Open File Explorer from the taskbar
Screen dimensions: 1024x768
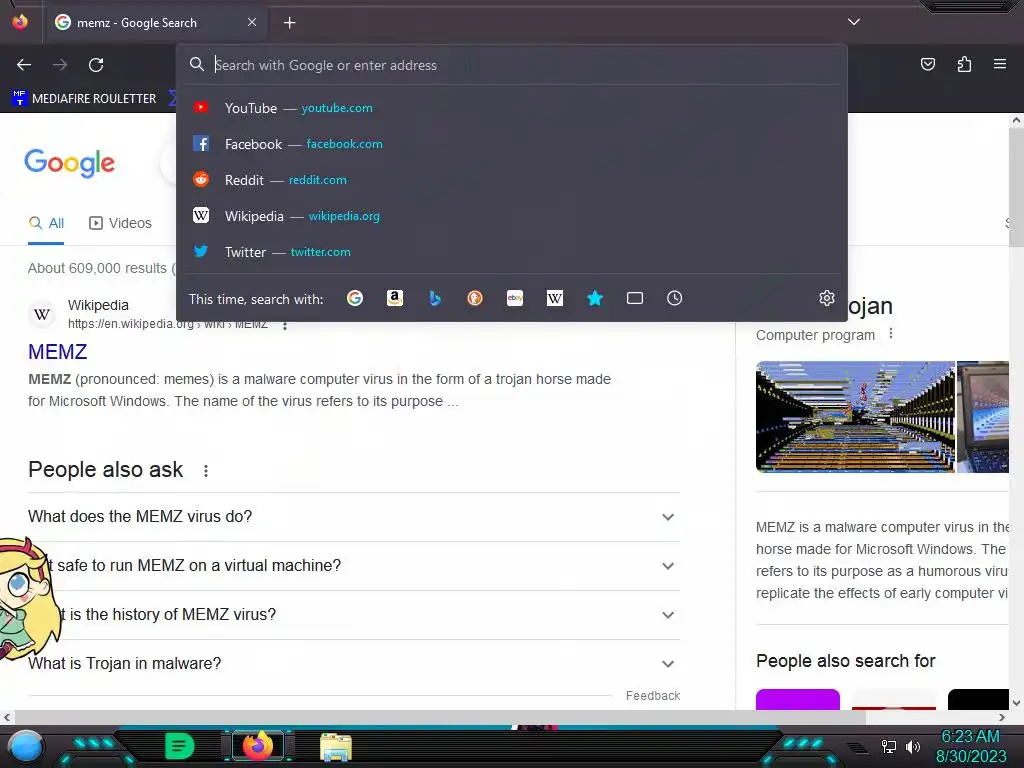336,747
